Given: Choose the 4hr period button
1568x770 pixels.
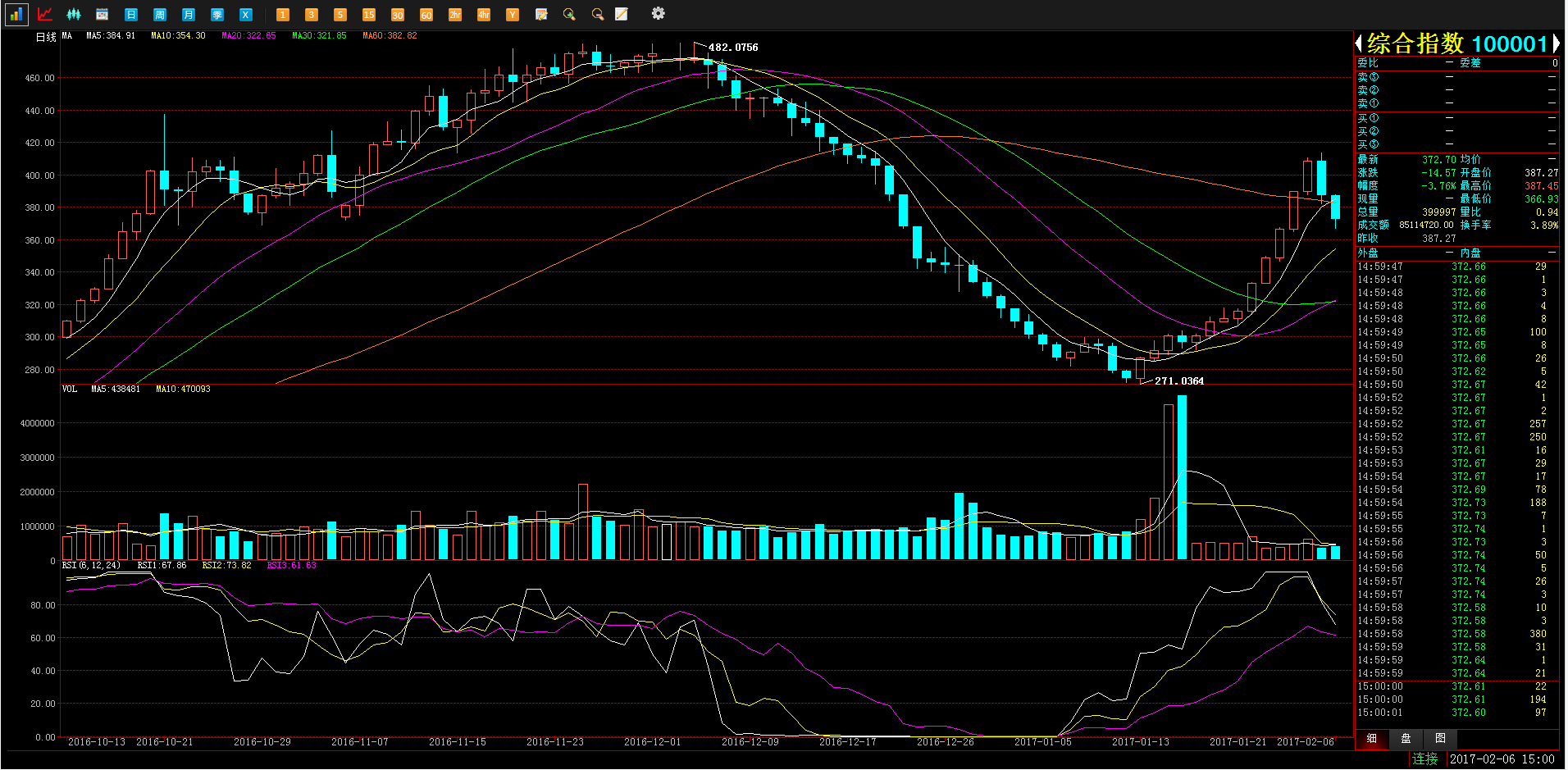Looking at the screenshot, I should tap(484, 14).
